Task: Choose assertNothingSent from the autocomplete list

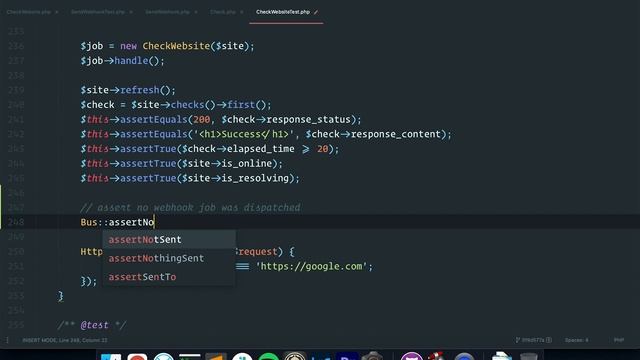Action: 169,258
